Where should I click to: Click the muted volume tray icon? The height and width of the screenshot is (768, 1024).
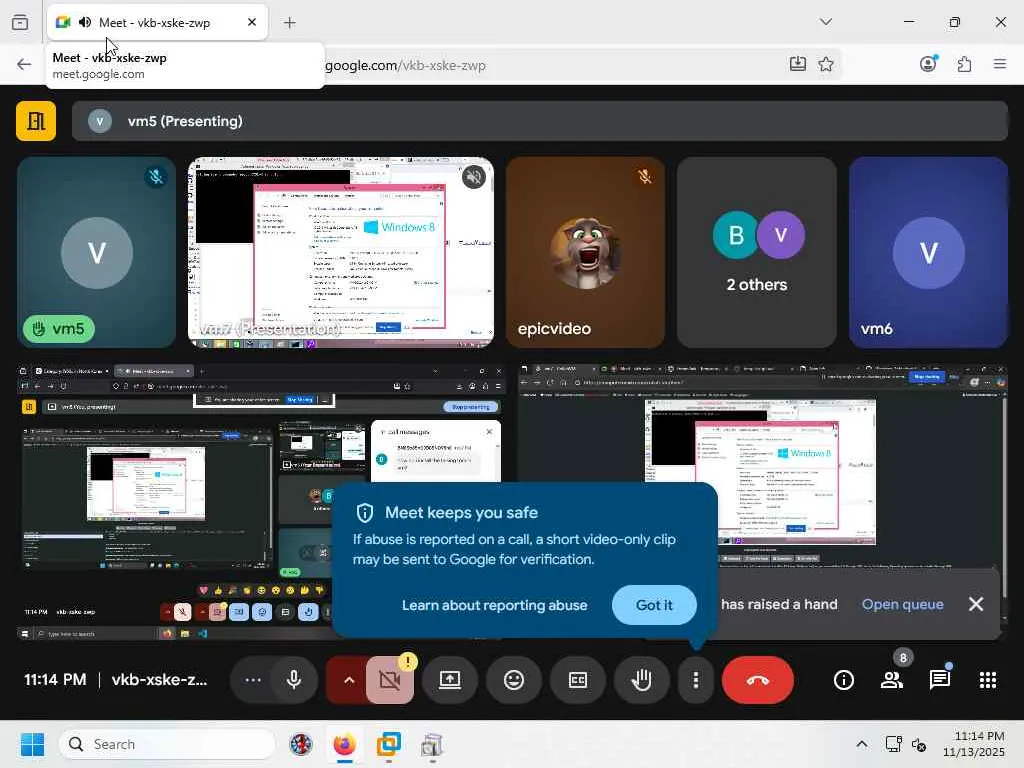coord(919,744)
